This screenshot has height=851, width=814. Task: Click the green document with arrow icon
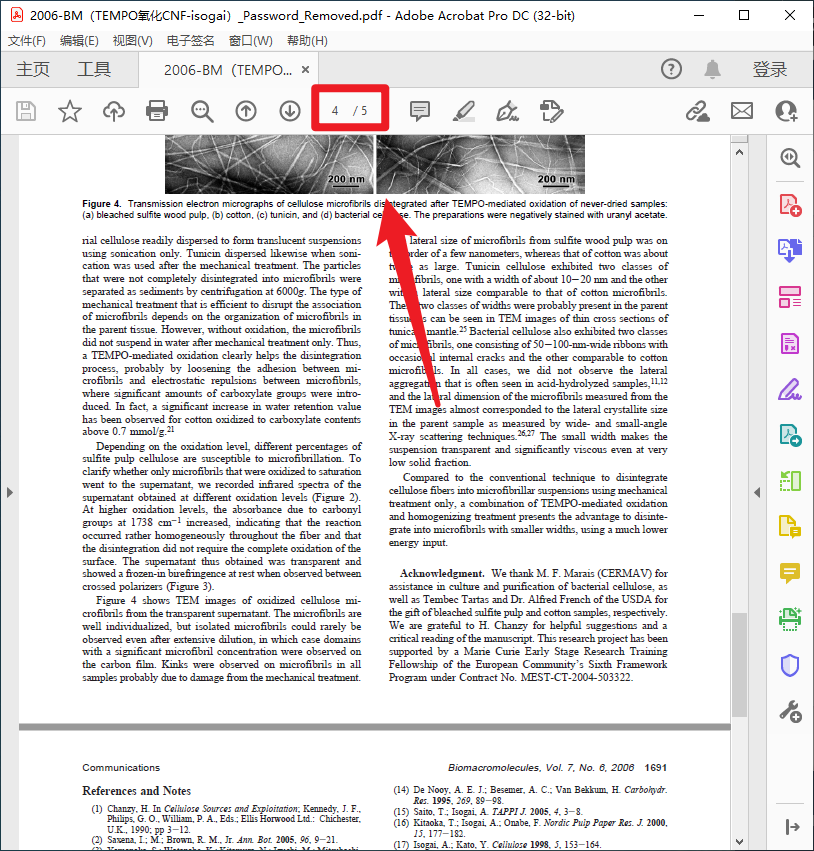pos(790,435)
